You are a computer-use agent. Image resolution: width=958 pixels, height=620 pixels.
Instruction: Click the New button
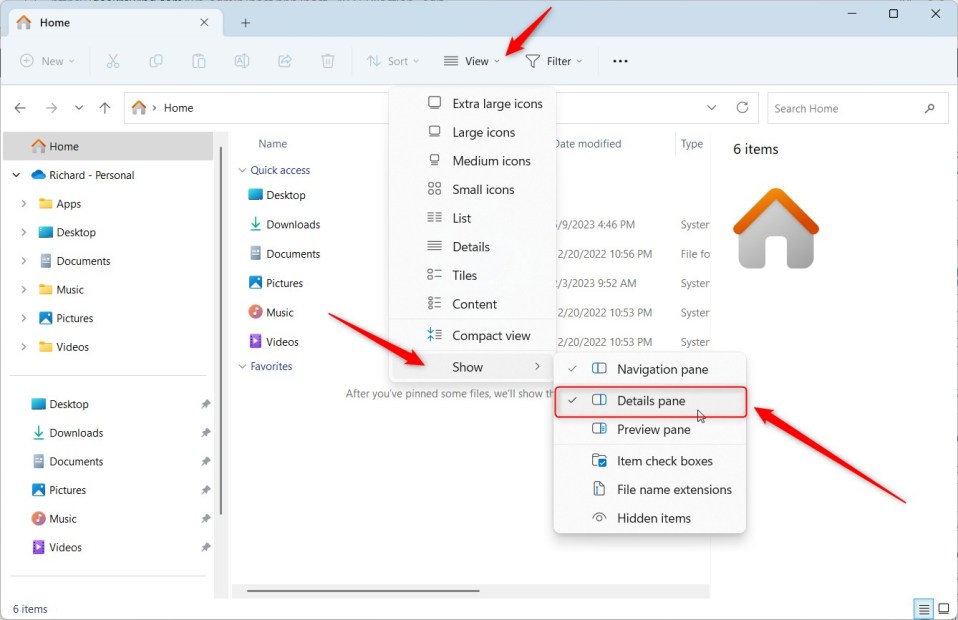click(x=47, y=61)
